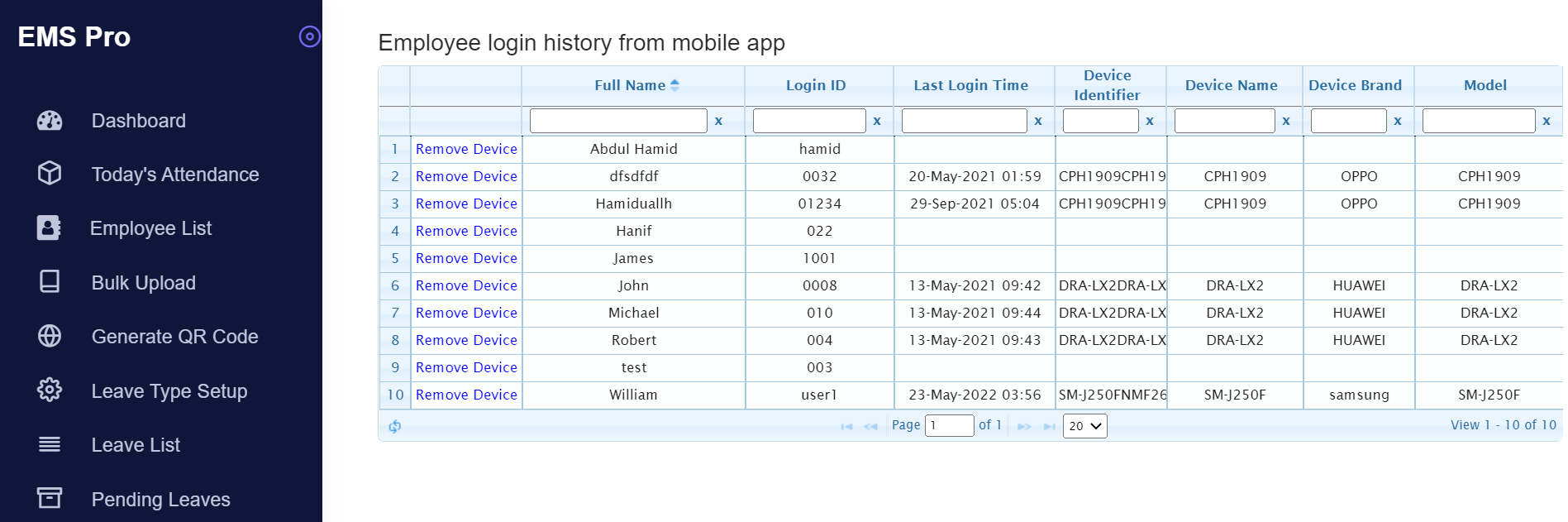Screen dimensions: 1568x522
Task: Select the samsung brand cell
Action: [1359, 395]
